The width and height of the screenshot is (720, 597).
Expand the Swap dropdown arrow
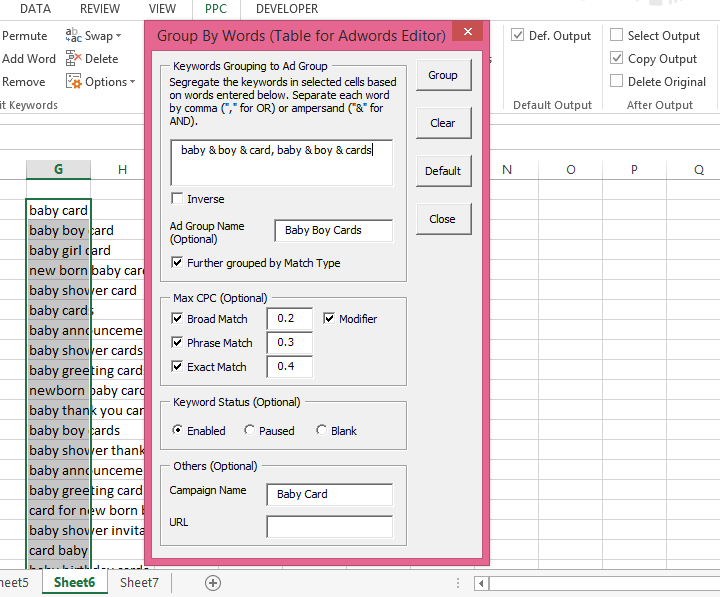pos(118,36)
